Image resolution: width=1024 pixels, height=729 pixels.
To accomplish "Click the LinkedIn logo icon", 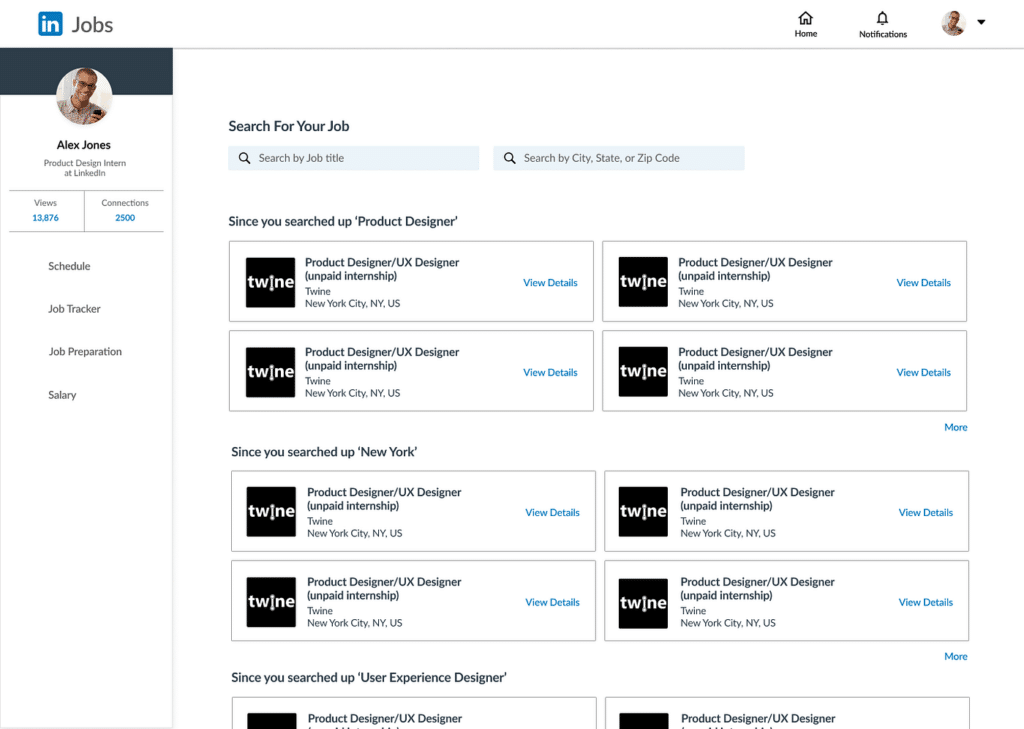I will 50,24.
